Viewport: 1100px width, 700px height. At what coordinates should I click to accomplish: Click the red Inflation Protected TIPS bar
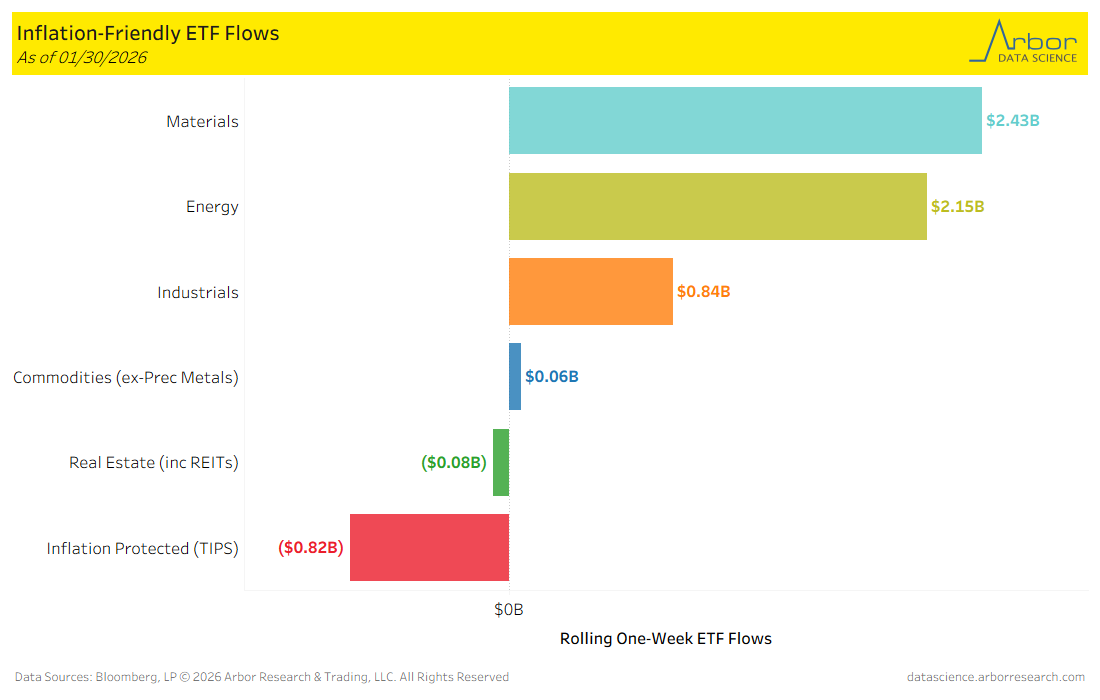pyautogui.click(x=429, y=547)
